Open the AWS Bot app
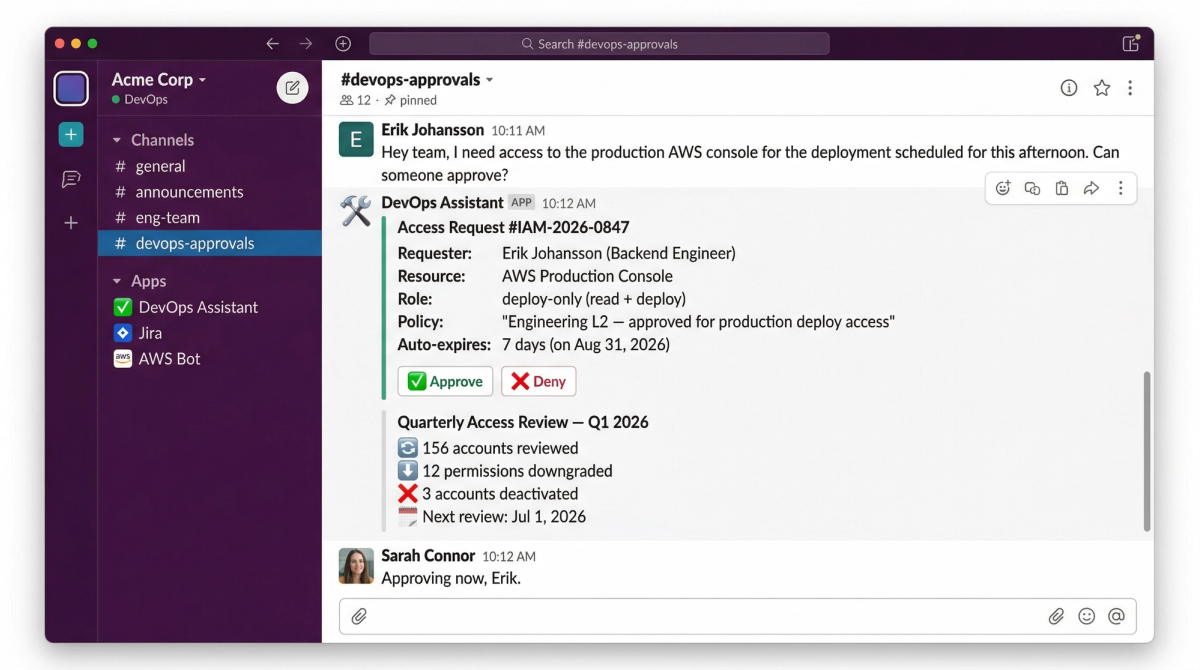Image resolution: width=1200 pixels, height=670 pixels. 210,359
